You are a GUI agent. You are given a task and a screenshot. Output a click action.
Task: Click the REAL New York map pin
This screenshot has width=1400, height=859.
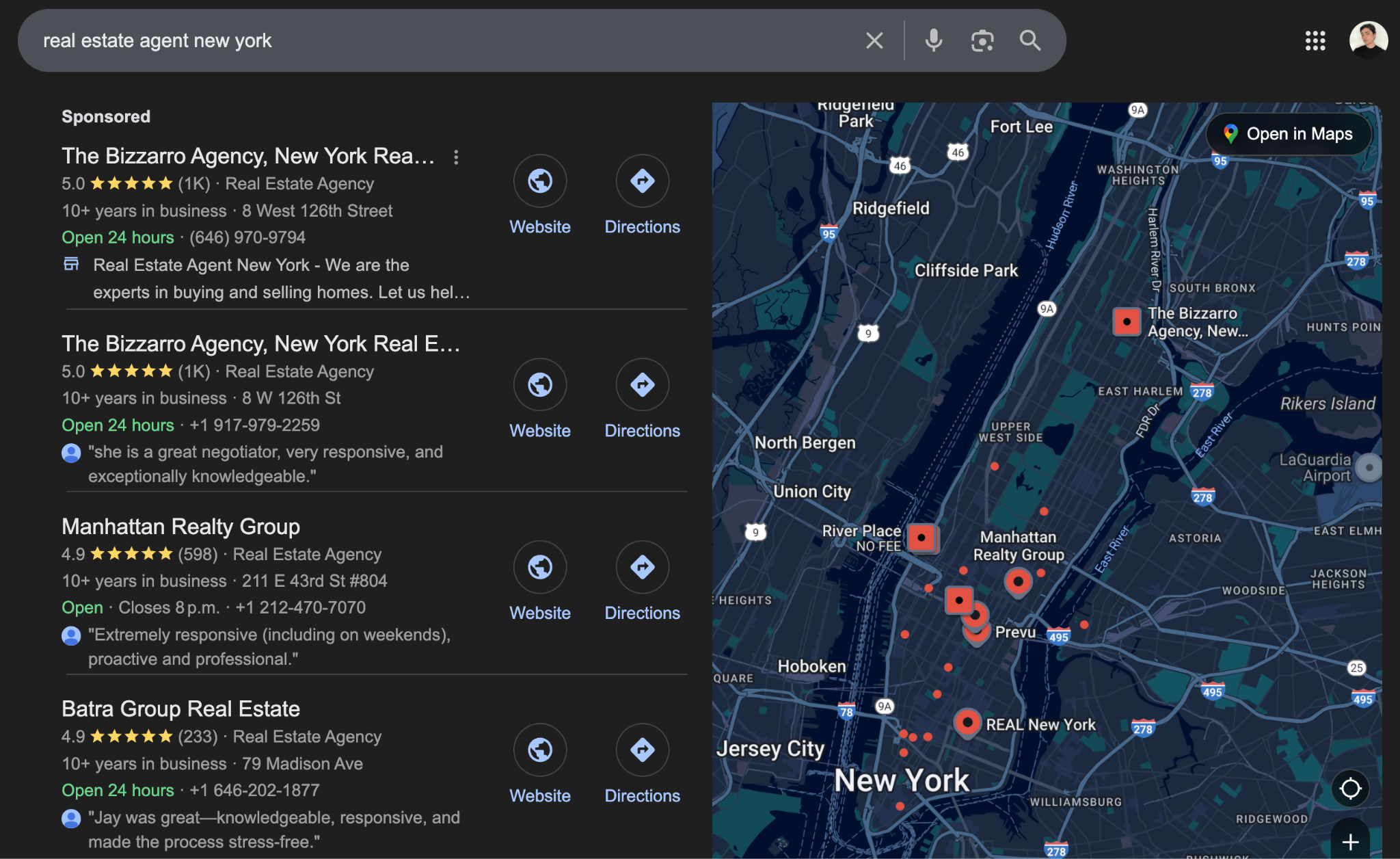pos(967,722)
